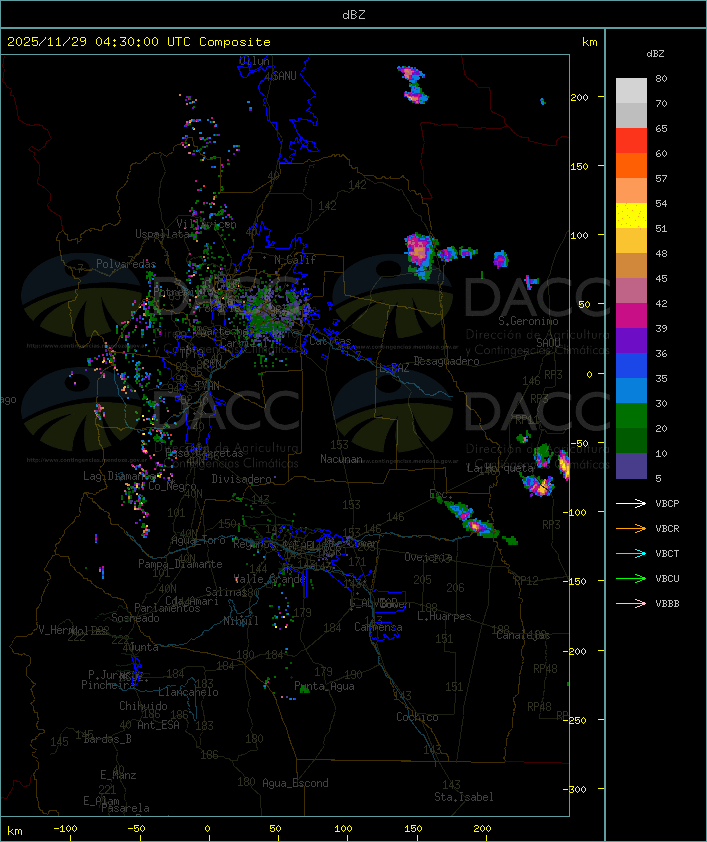Click the horizontal axis 200 tick label

pyautogui.click(x=482, y=829)
